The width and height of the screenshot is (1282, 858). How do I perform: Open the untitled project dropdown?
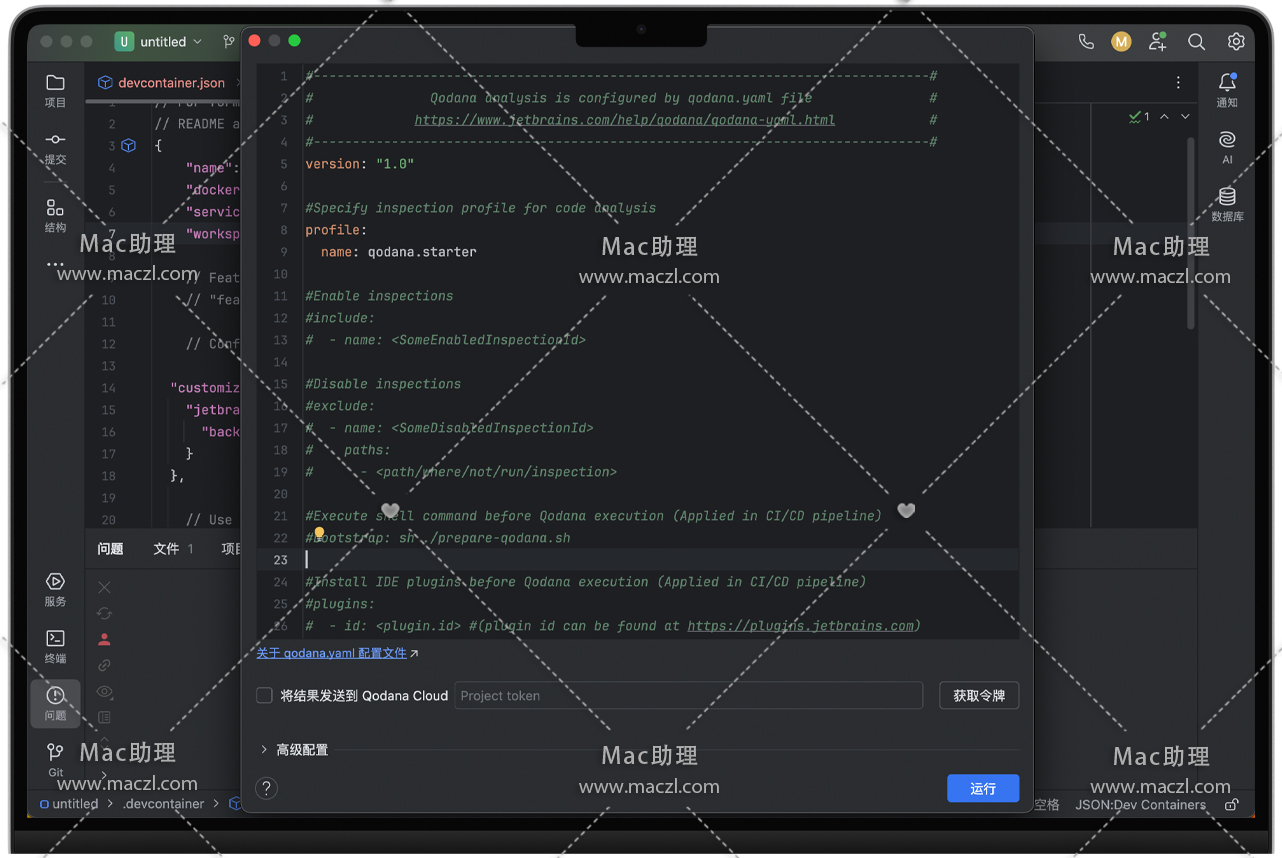pyautogui.click(x=160, y=42)
